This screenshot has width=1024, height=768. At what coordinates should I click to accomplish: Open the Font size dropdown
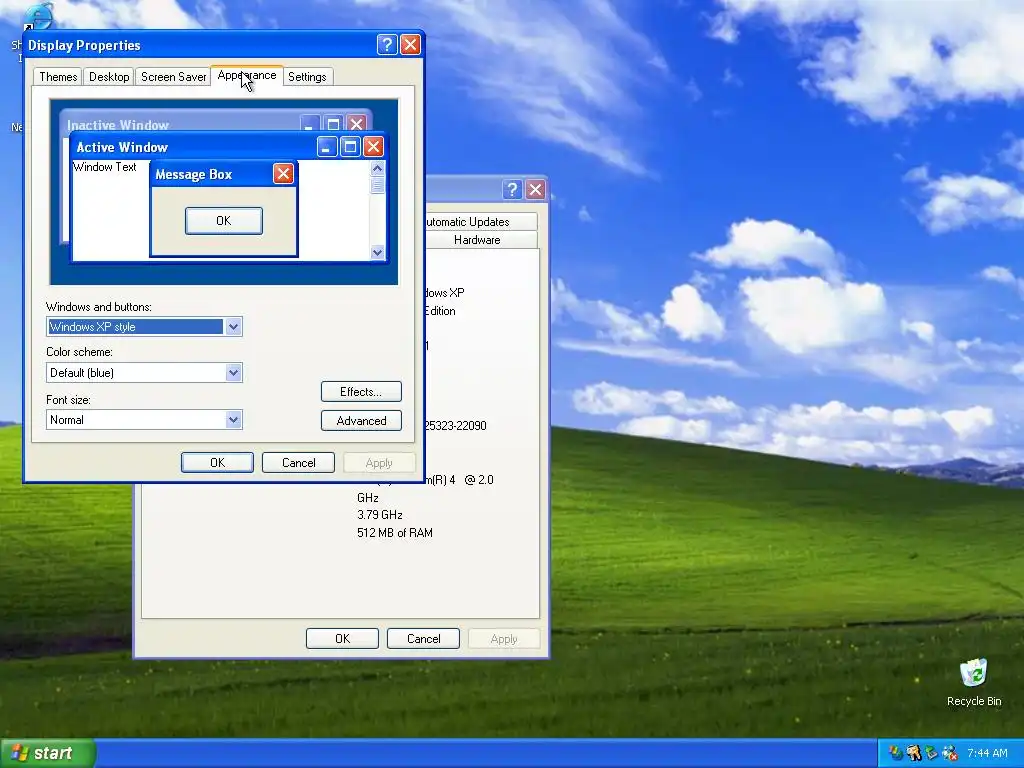point(144,420)
